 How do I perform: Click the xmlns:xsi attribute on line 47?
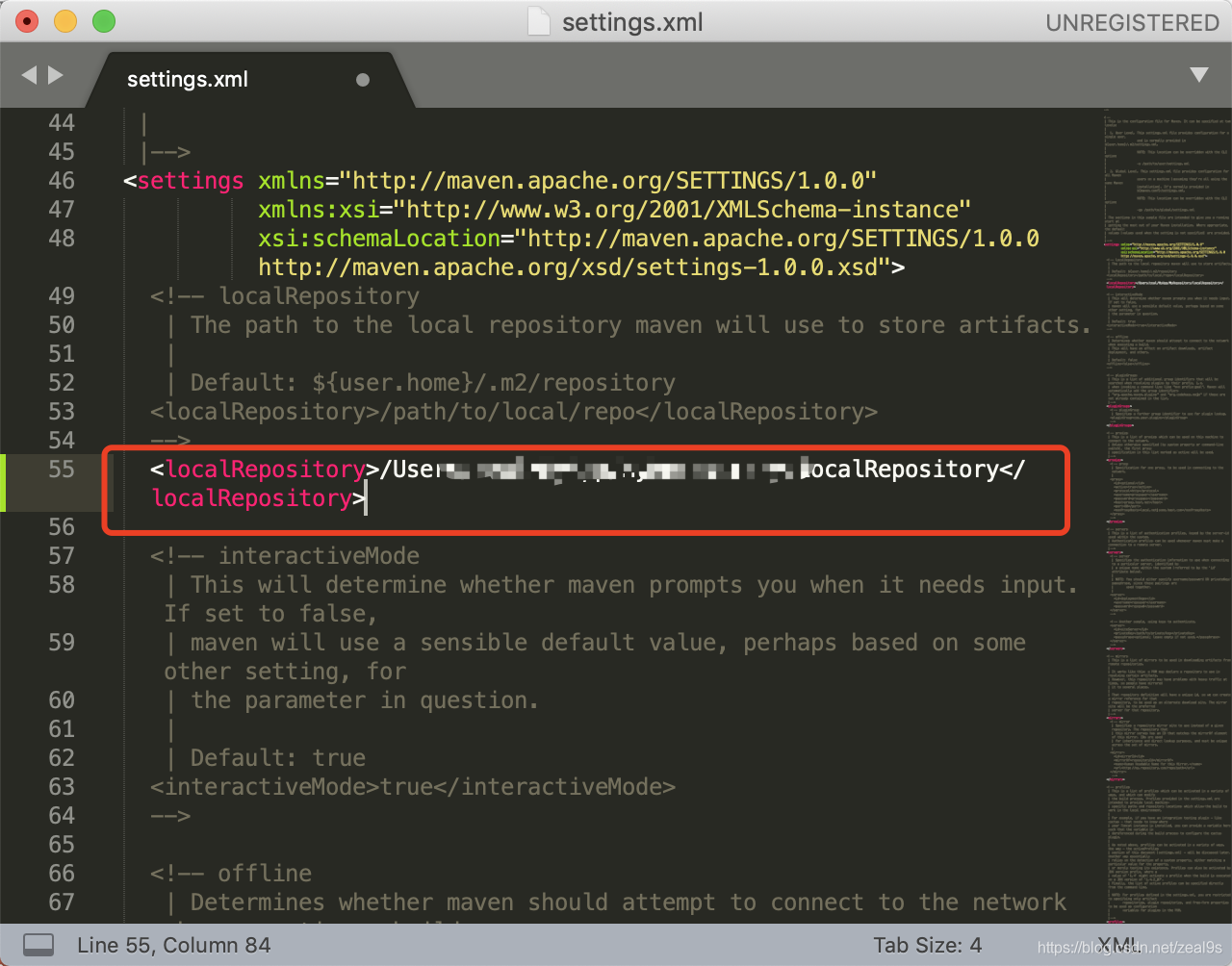click(x=319, y=210)
